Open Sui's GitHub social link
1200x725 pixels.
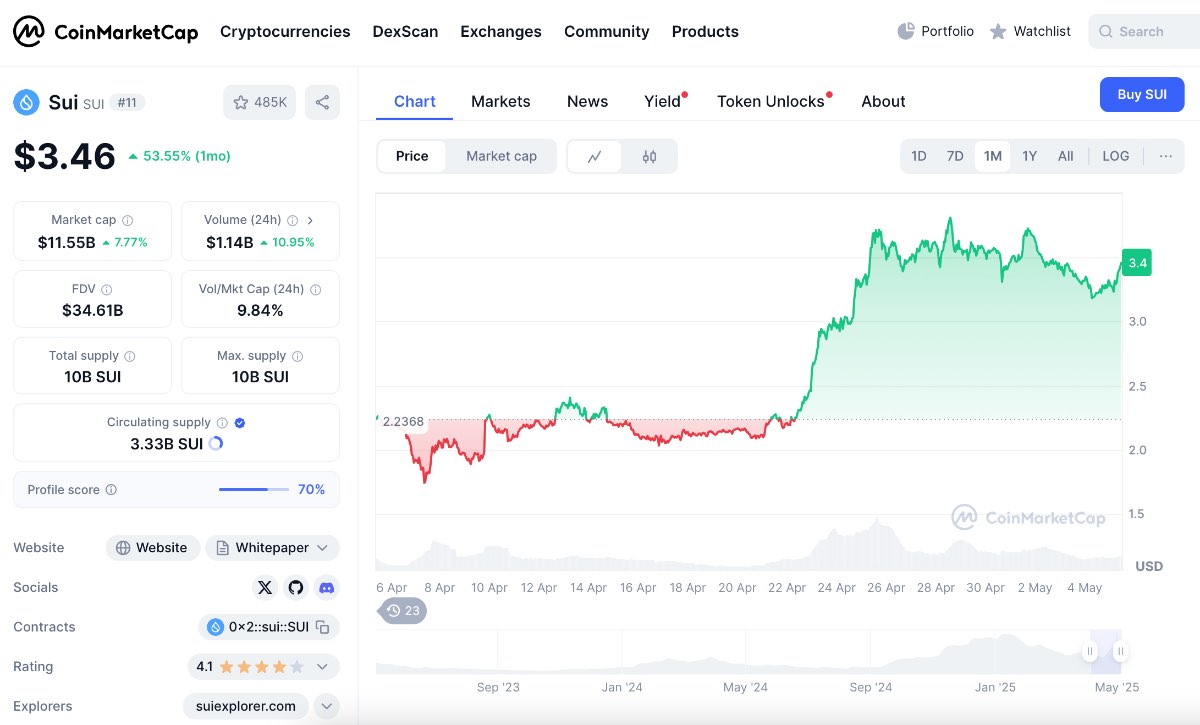295,588
